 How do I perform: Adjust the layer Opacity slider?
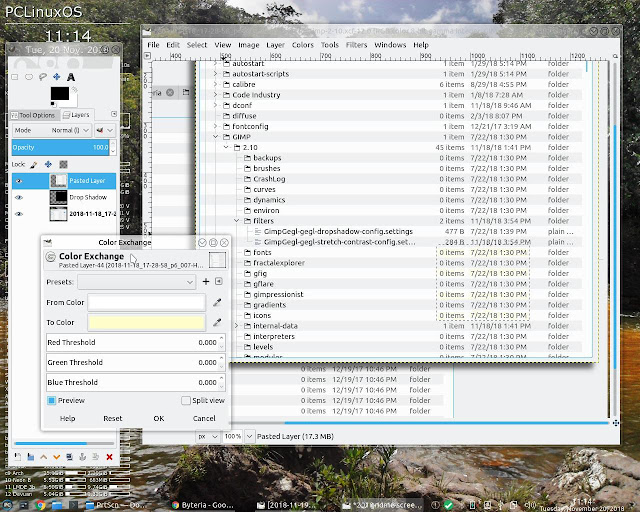click(60, 147)
